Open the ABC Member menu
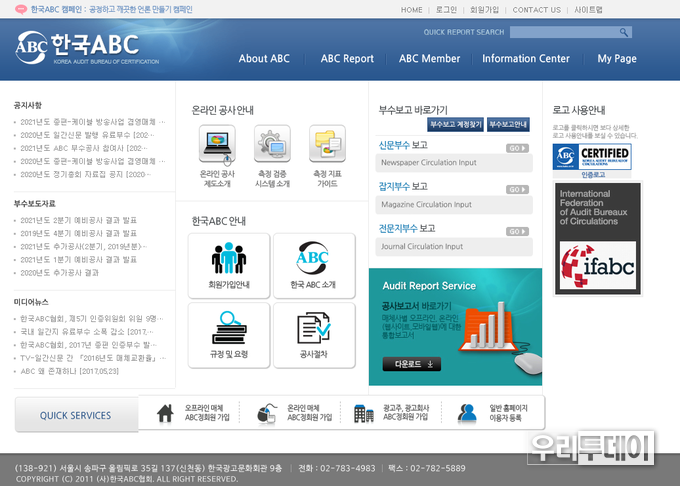The height and width of the screenshot is (486, 680). [429, 59]
